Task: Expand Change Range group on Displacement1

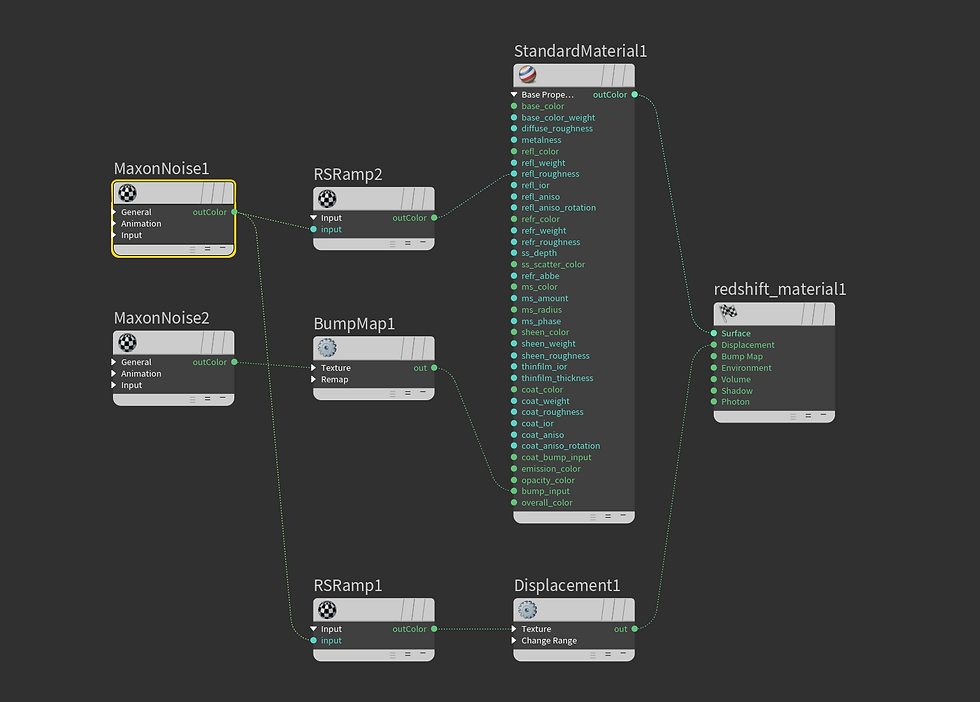Action: [514, 640]
